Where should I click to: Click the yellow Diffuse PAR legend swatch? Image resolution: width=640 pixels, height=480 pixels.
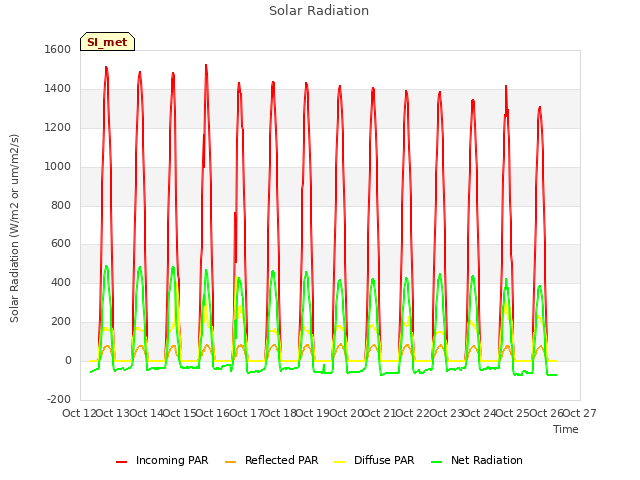click(340, 462)
